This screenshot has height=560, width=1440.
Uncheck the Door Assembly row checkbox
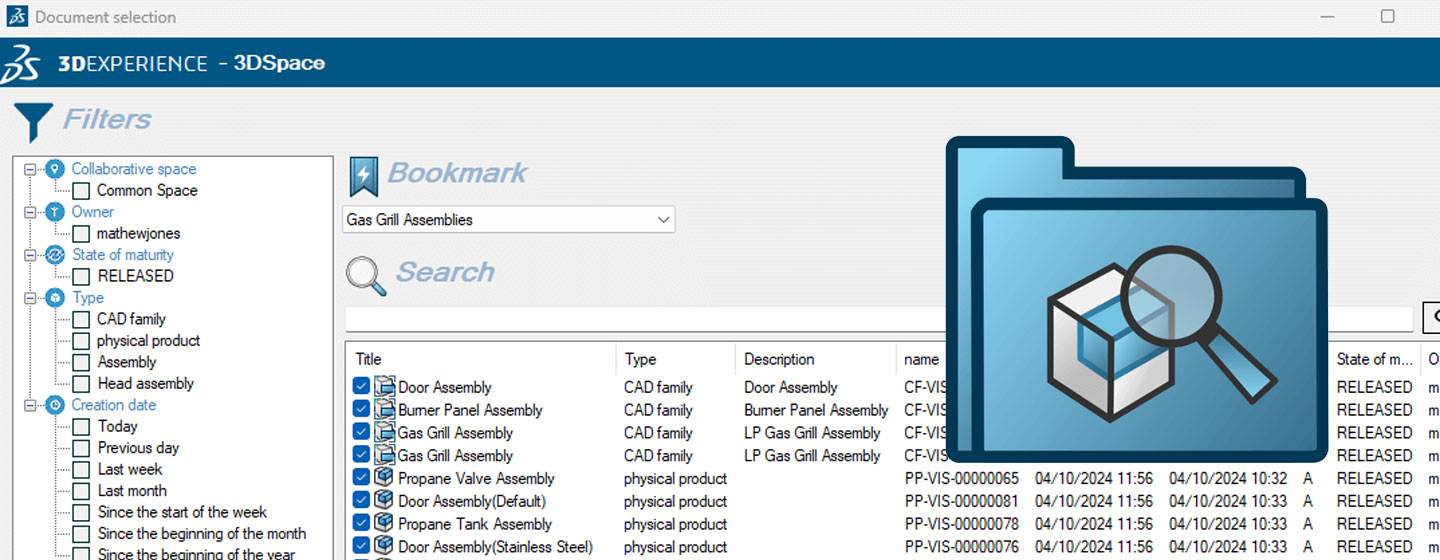pos(361,387)
